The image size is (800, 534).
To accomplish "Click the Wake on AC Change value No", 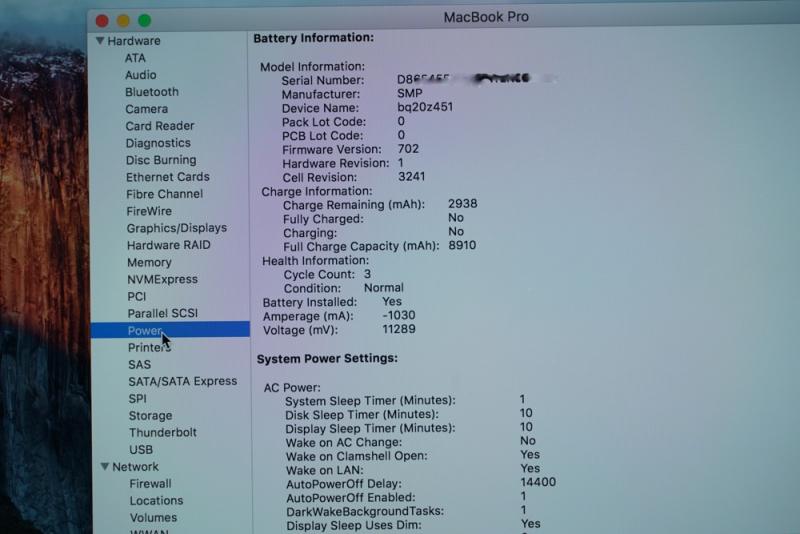I will (528, 441).
